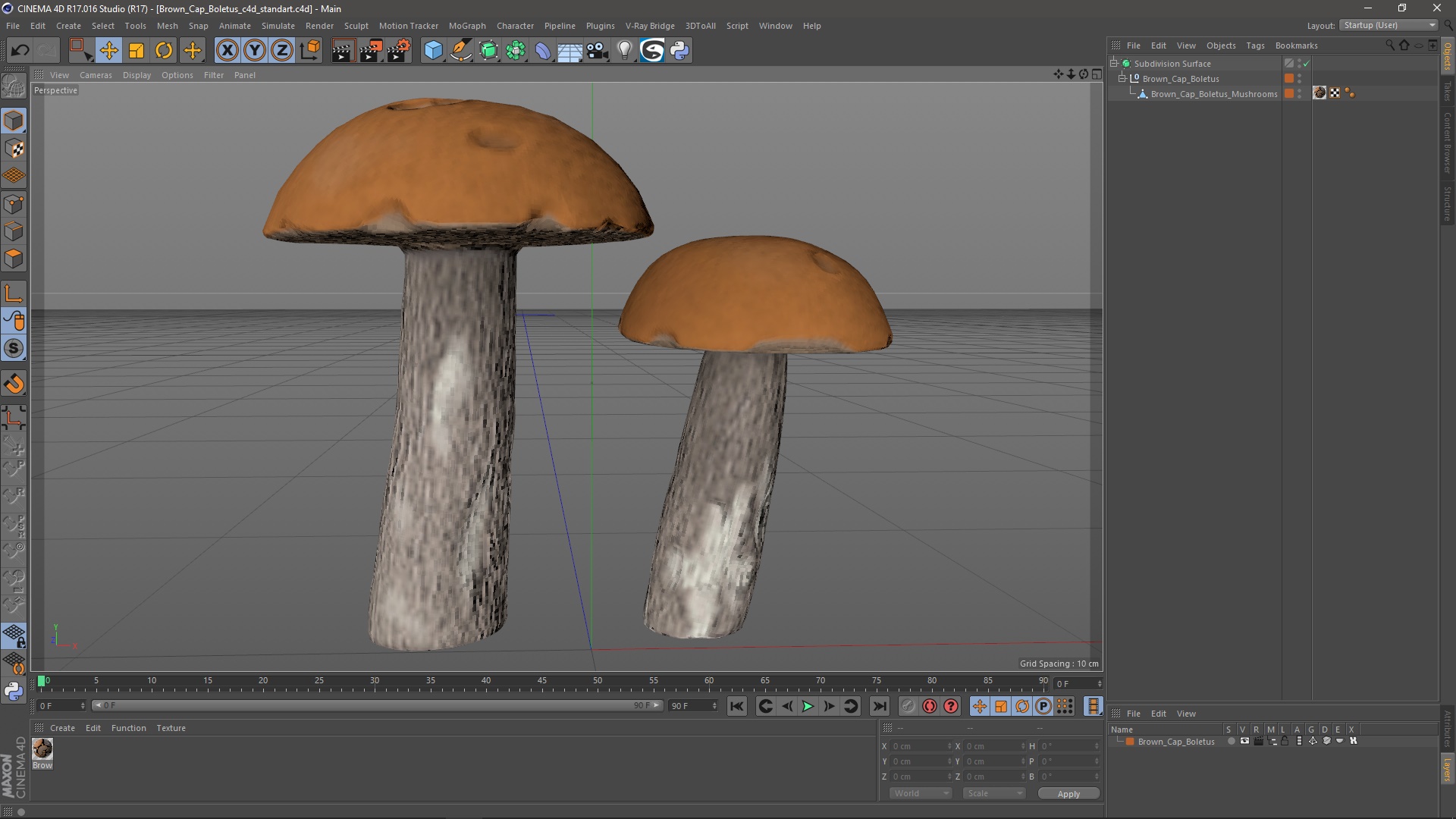Screen dimensions: 1456x819
Task: Click the Undo arrow icon
Action: pos(20,51)
